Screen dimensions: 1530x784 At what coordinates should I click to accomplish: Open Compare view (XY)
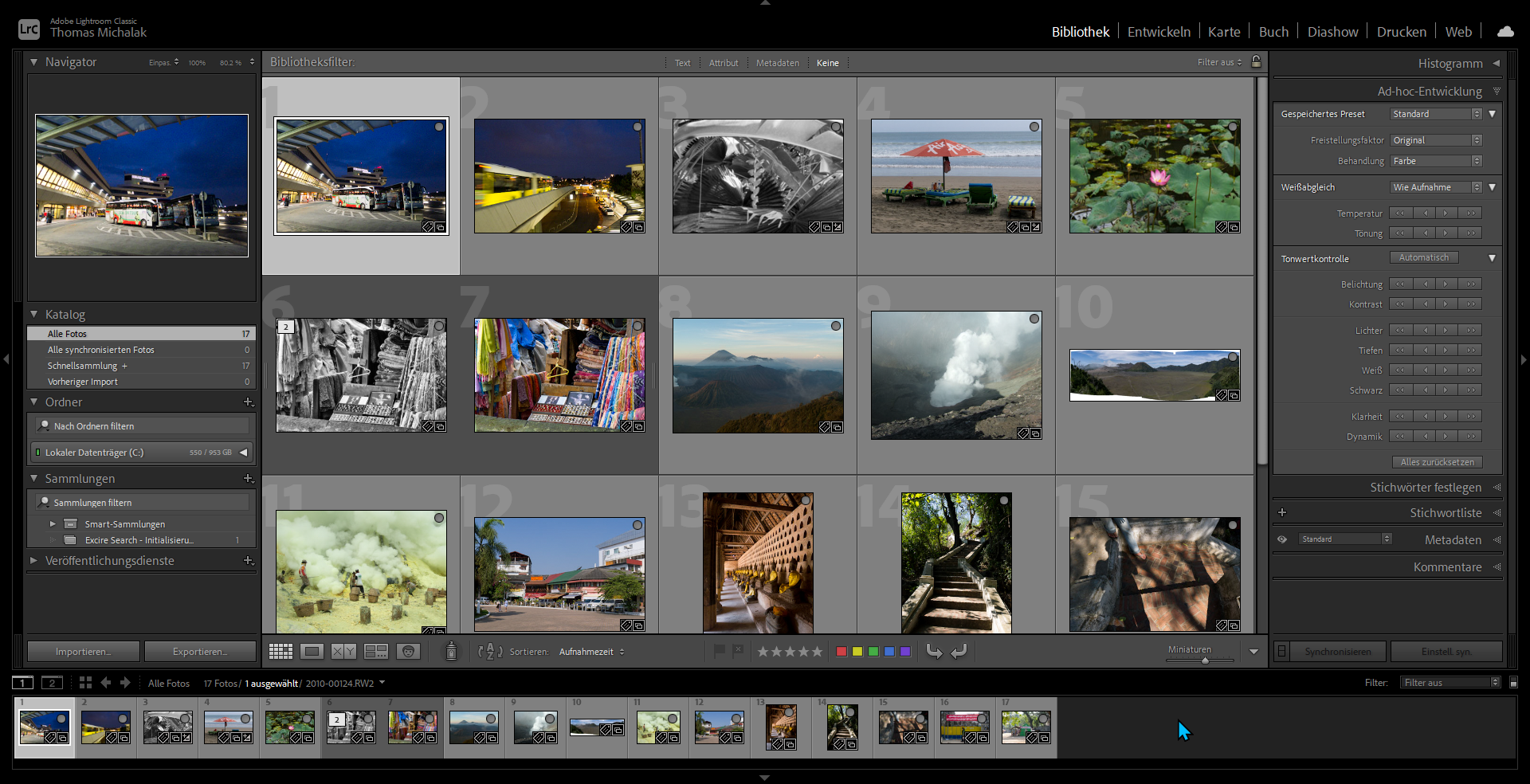tap(343, 652)
